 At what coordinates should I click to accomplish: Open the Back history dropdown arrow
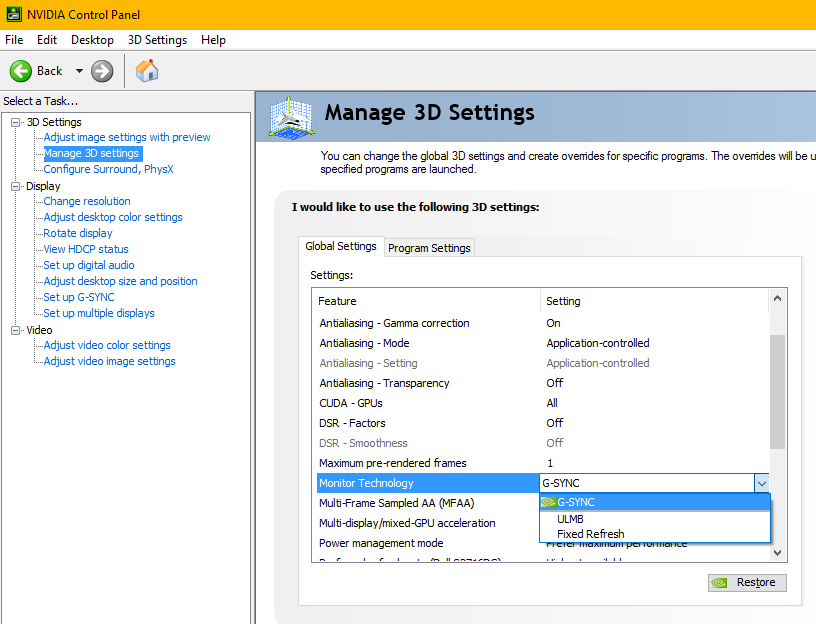[x=79, y=71]
